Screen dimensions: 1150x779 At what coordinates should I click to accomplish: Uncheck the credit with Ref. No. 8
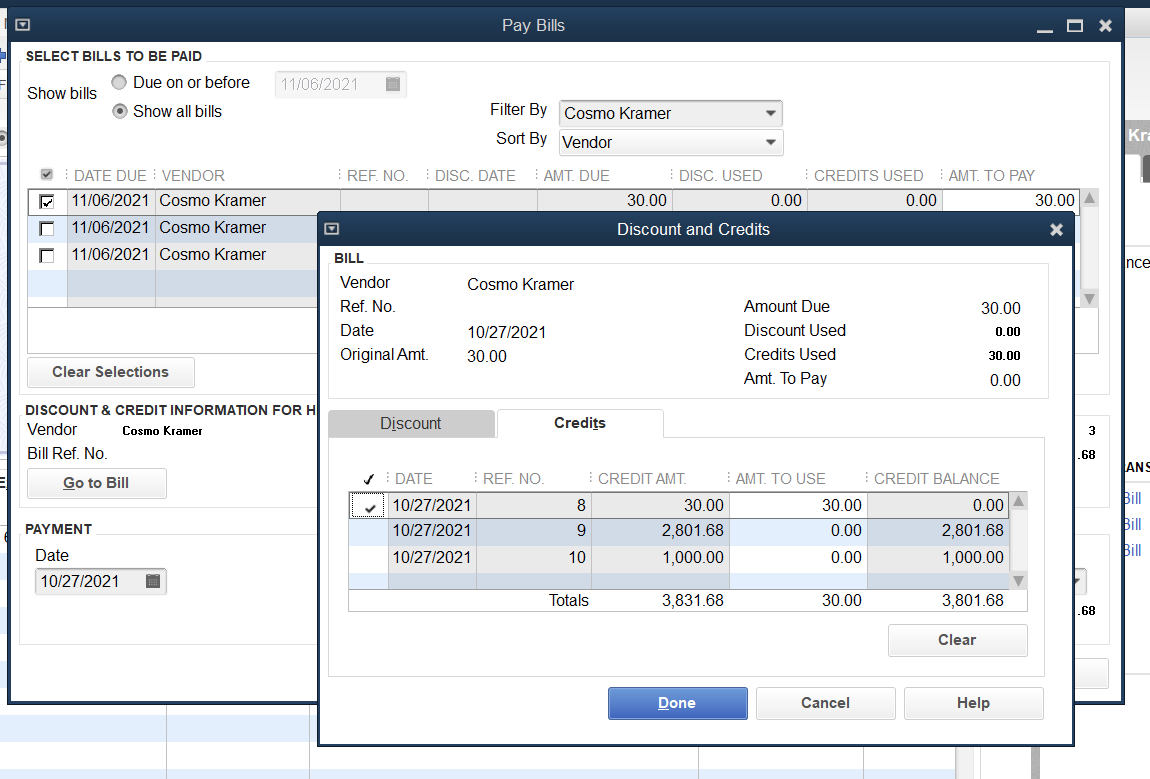(x=368, y=505)
